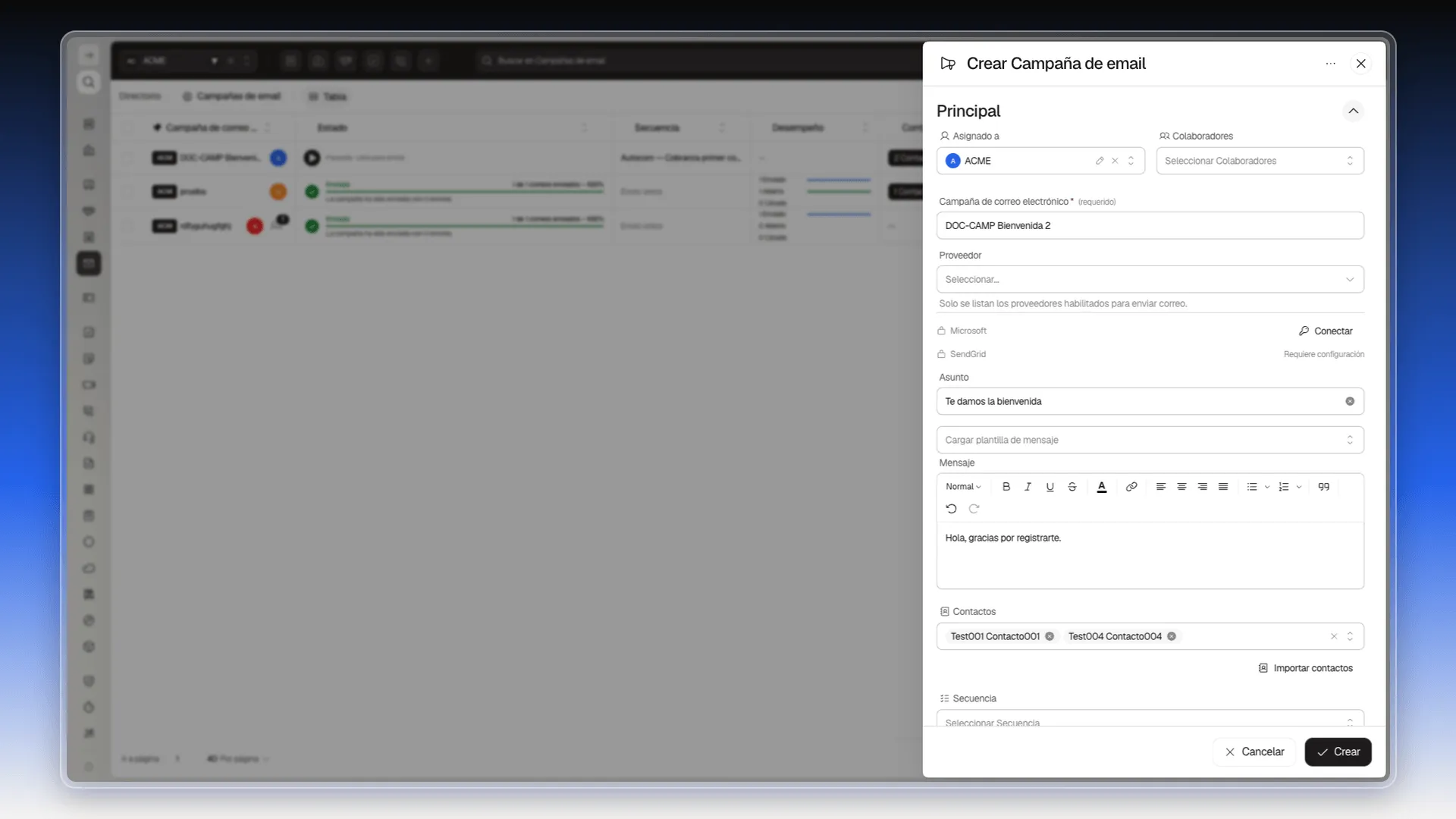Edit the assigned ACME entry
Screen dimensions: 1456x819
click(1100, 161)
